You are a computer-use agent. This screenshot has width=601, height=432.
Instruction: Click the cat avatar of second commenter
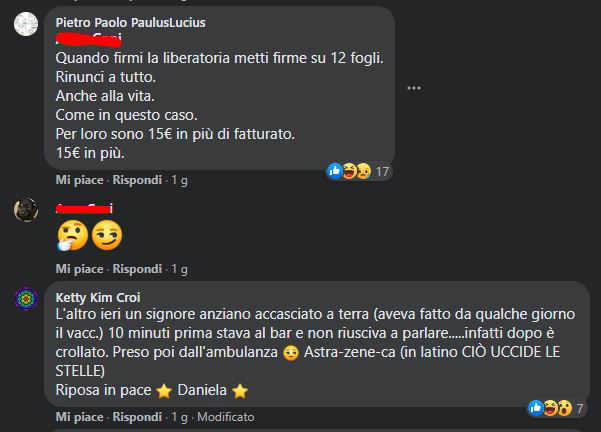click(26, 209)
